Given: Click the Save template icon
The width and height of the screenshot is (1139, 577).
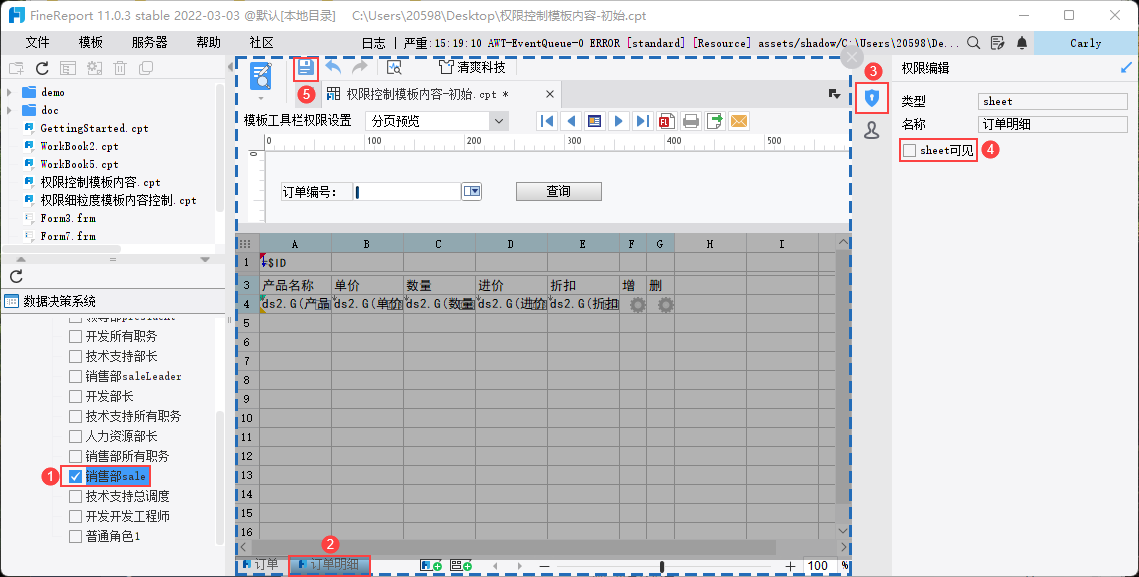Looking at the screenshot, I should click(305, 68).
